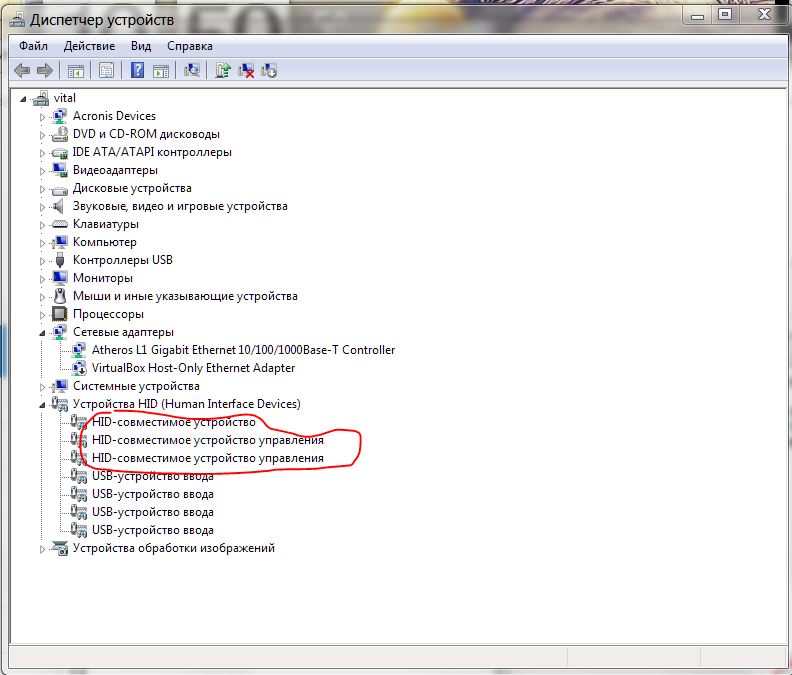Select the Мыши mouse icon
This screenshot has width=792, height=675.
(x=60, y=296)
